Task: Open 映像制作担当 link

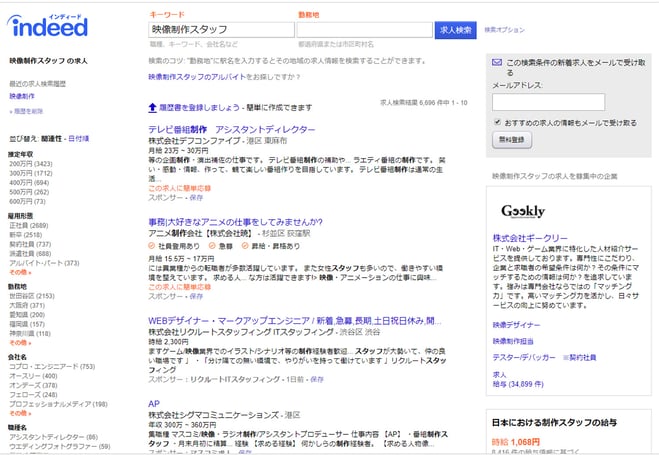Action: click(x=513, y=341)
